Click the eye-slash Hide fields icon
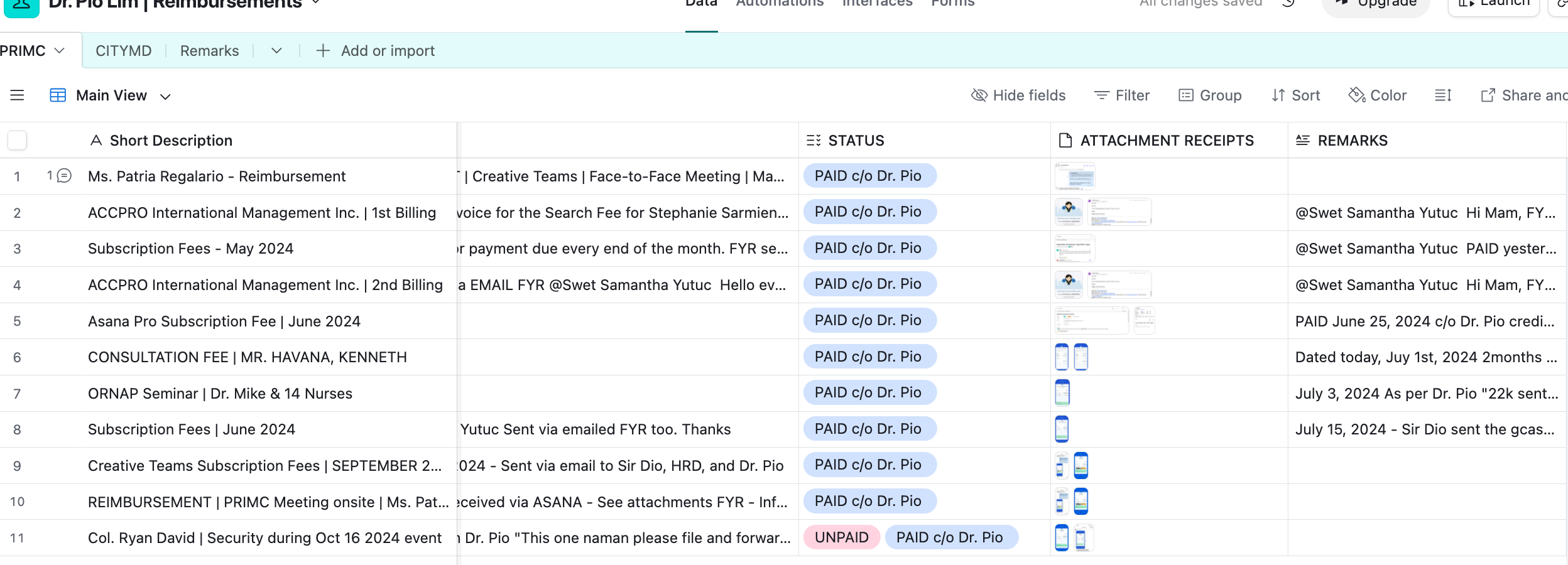This screenshot has width=1568, height=565. coord(979,95)
